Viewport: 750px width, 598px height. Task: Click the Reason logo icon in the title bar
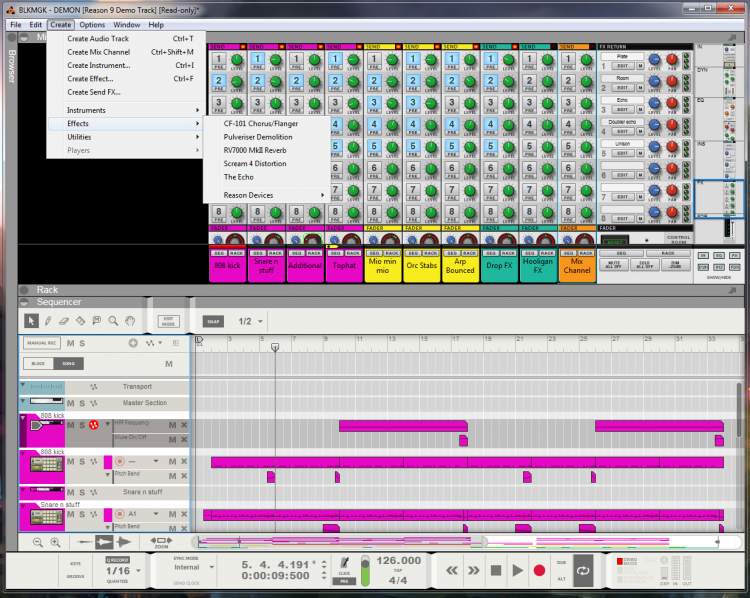(x=11, y=9)
